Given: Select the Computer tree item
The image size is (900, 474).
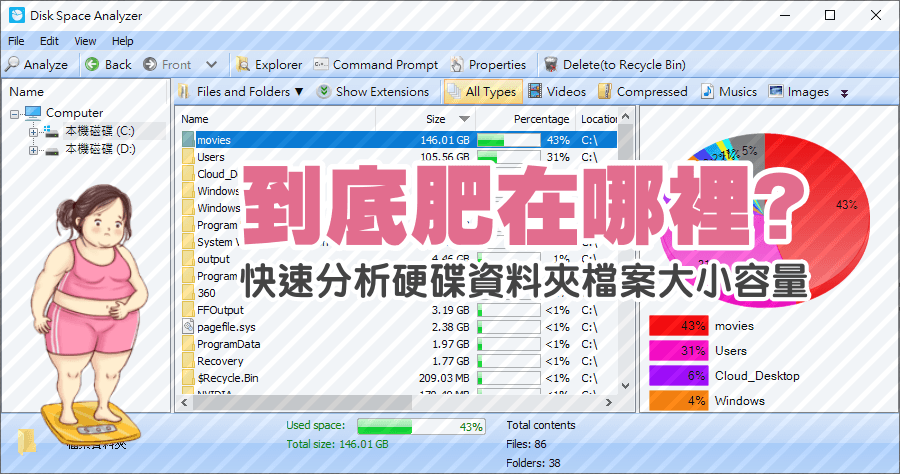Looking at the screenshot, I should tap(75, 113).
